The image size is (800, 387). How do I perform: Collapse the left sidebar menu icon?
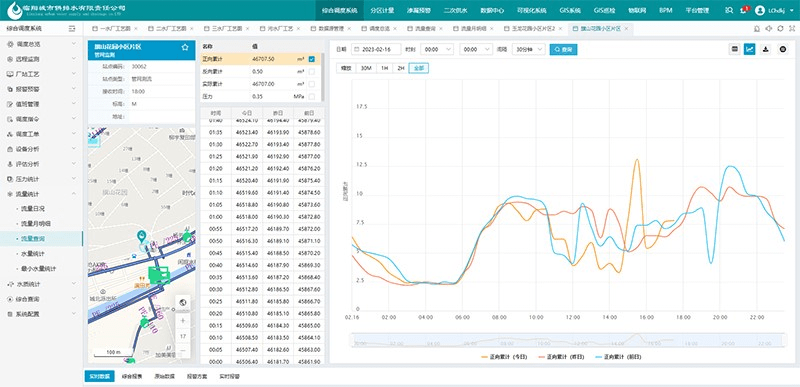(72, 29)
